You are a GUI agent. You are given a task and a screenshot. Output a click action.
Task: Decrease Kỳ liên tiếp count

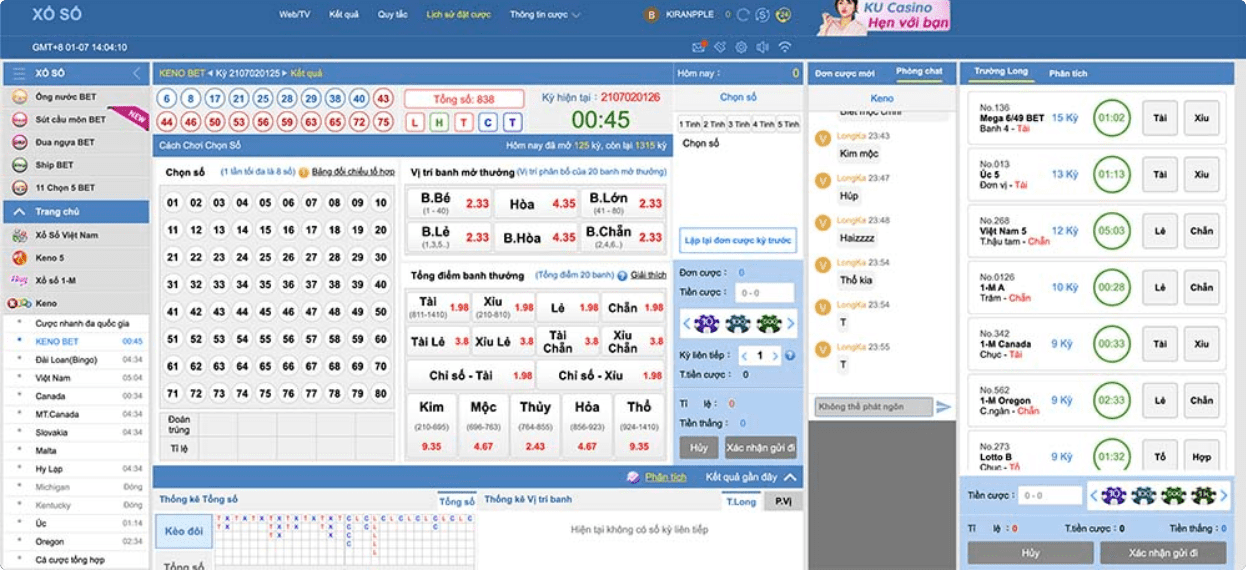coord(743,355)
